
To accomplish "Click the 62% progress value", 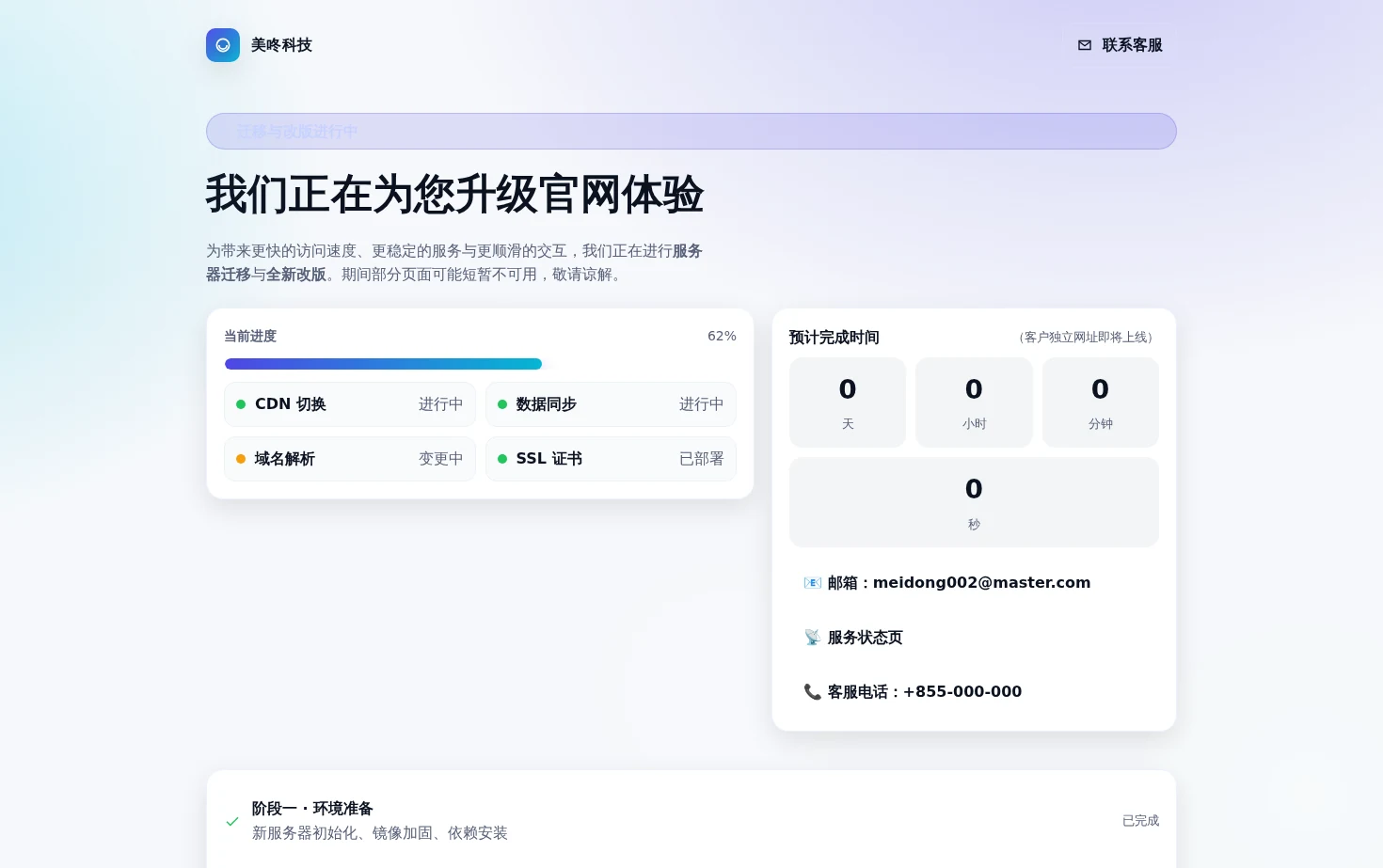I will pos(722,336).
